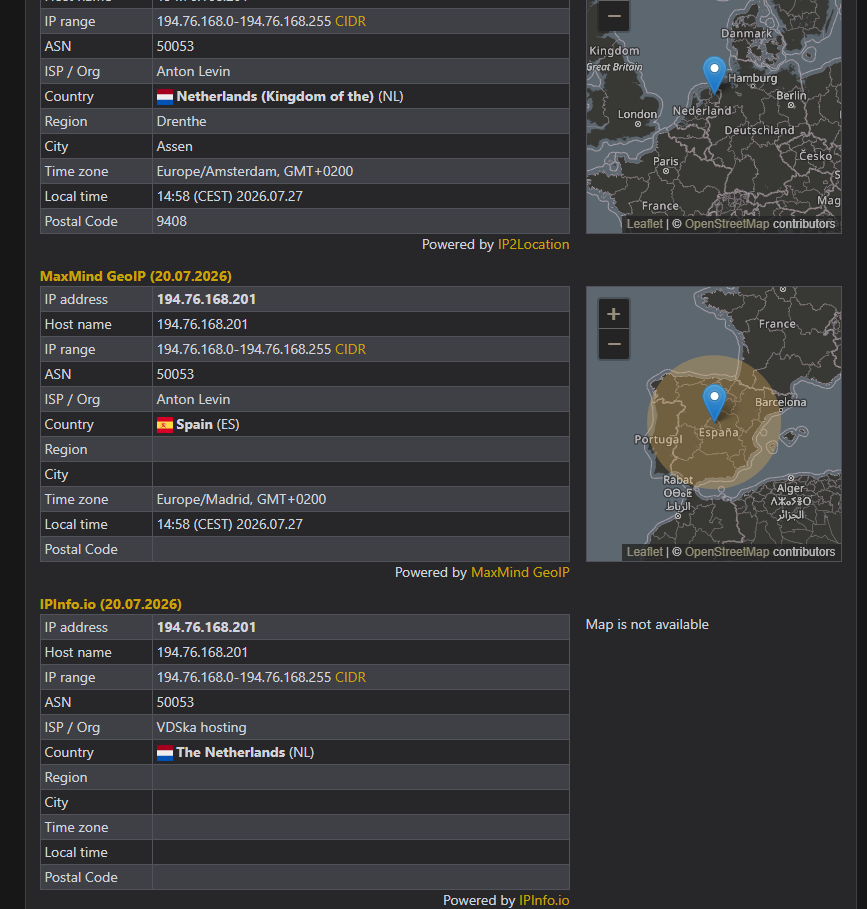Viewport: 867px width, 909px height.
Task: Select the Drenthe region value
Action: (181, 122)
